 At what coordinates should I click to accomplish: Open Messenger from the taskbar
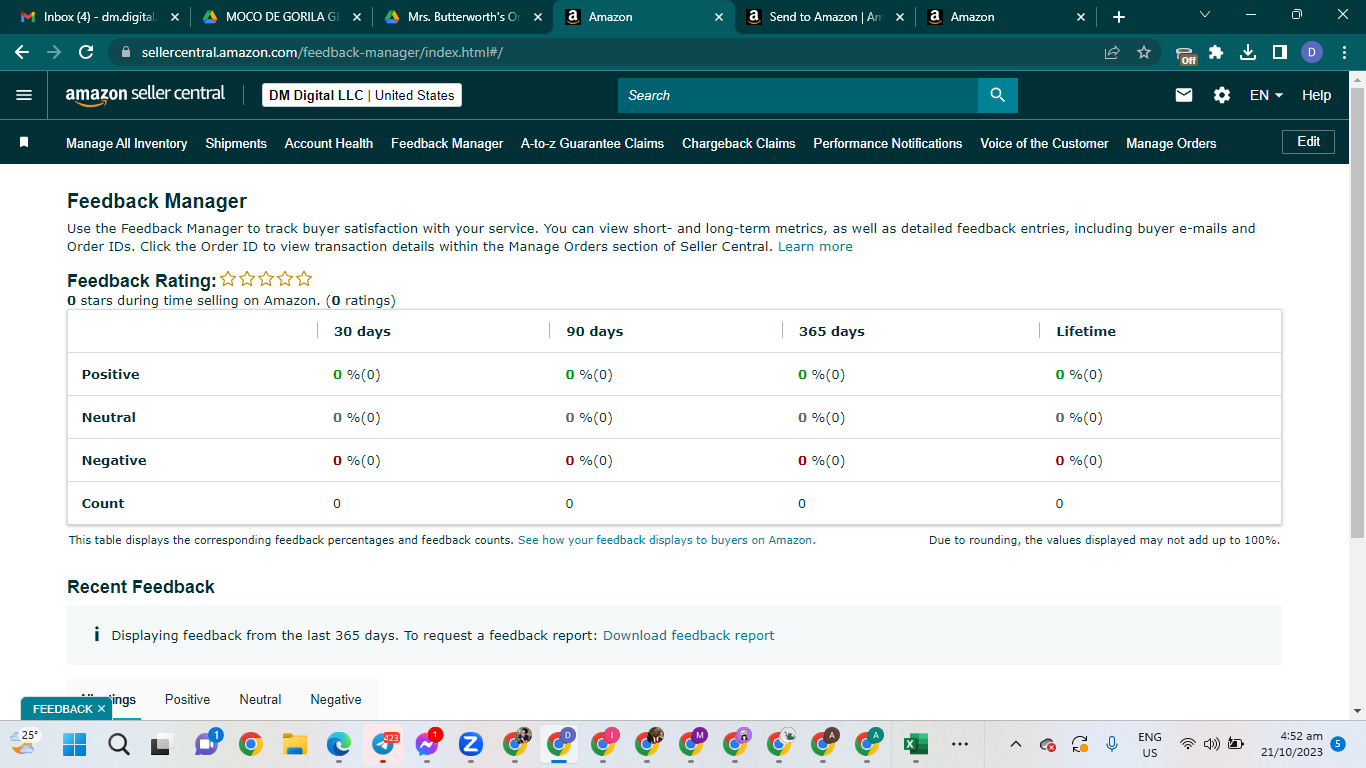(x=427, y=744)
